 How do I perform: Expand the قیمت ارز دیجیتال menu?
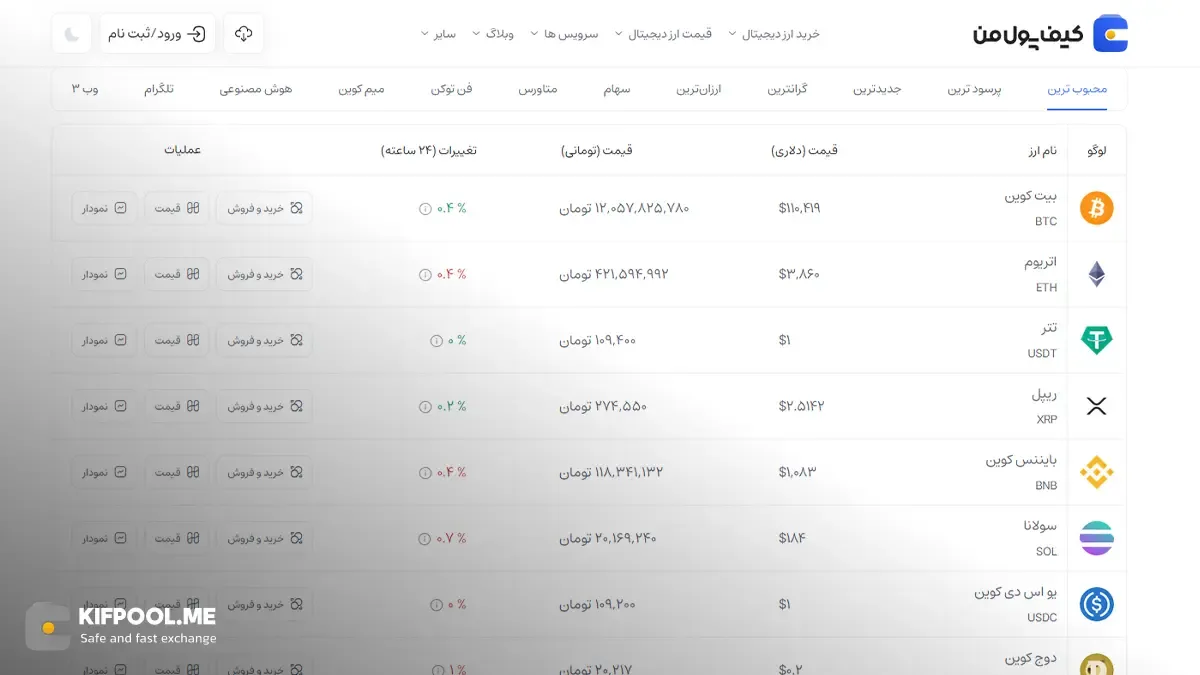point(663,34)
